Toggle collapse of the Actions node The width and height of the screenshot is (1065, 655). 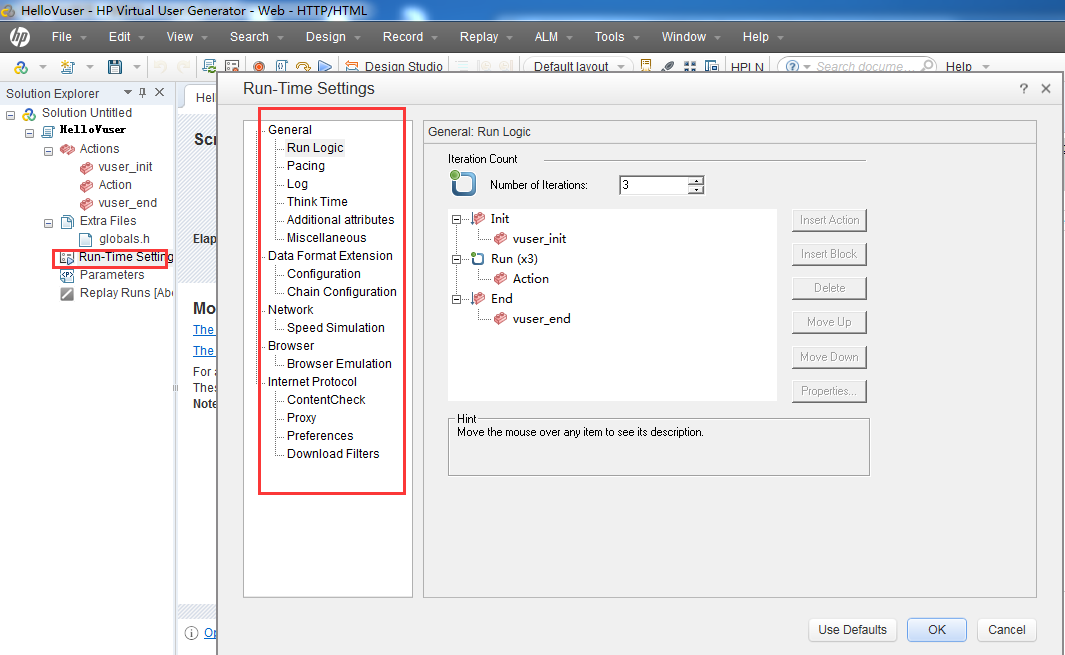47,148
